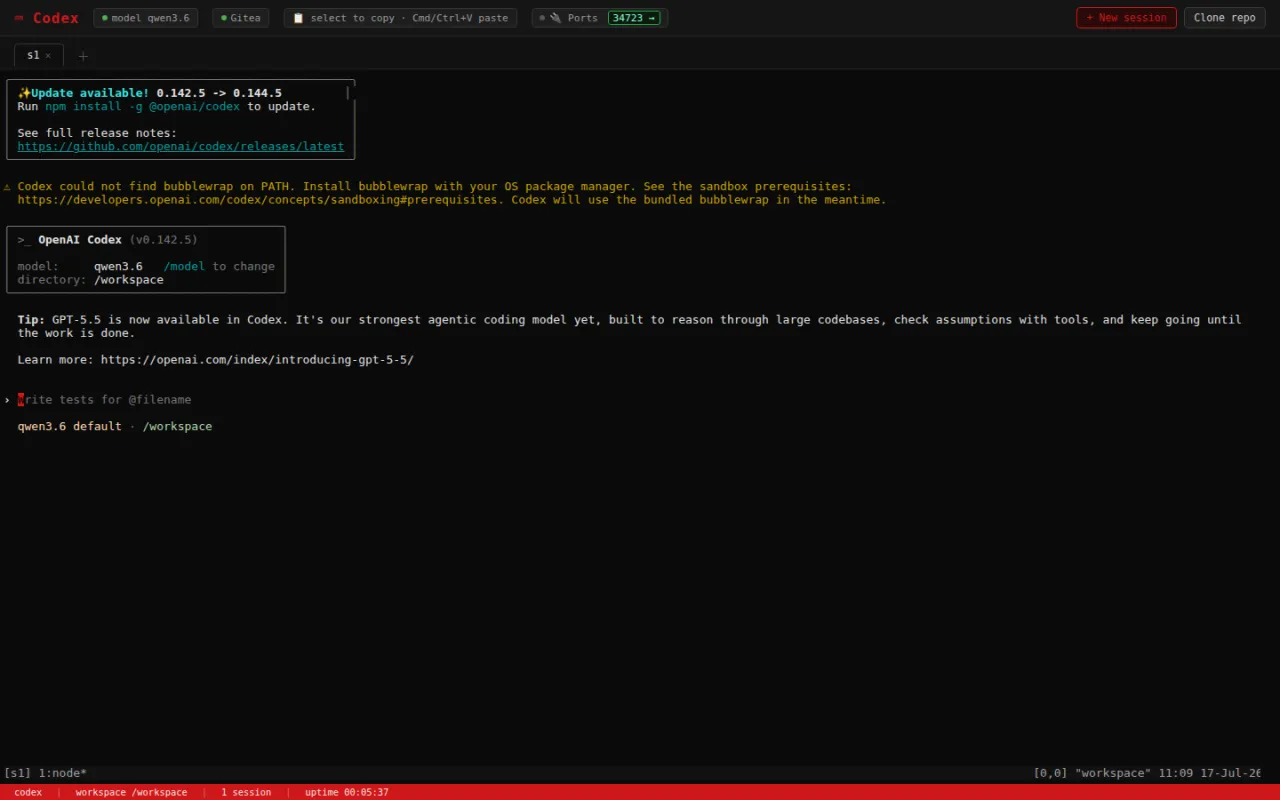Click the npm install -g @openai/codex command text
The height and width of the screenshot is (800, 1280).
[142, 106]
